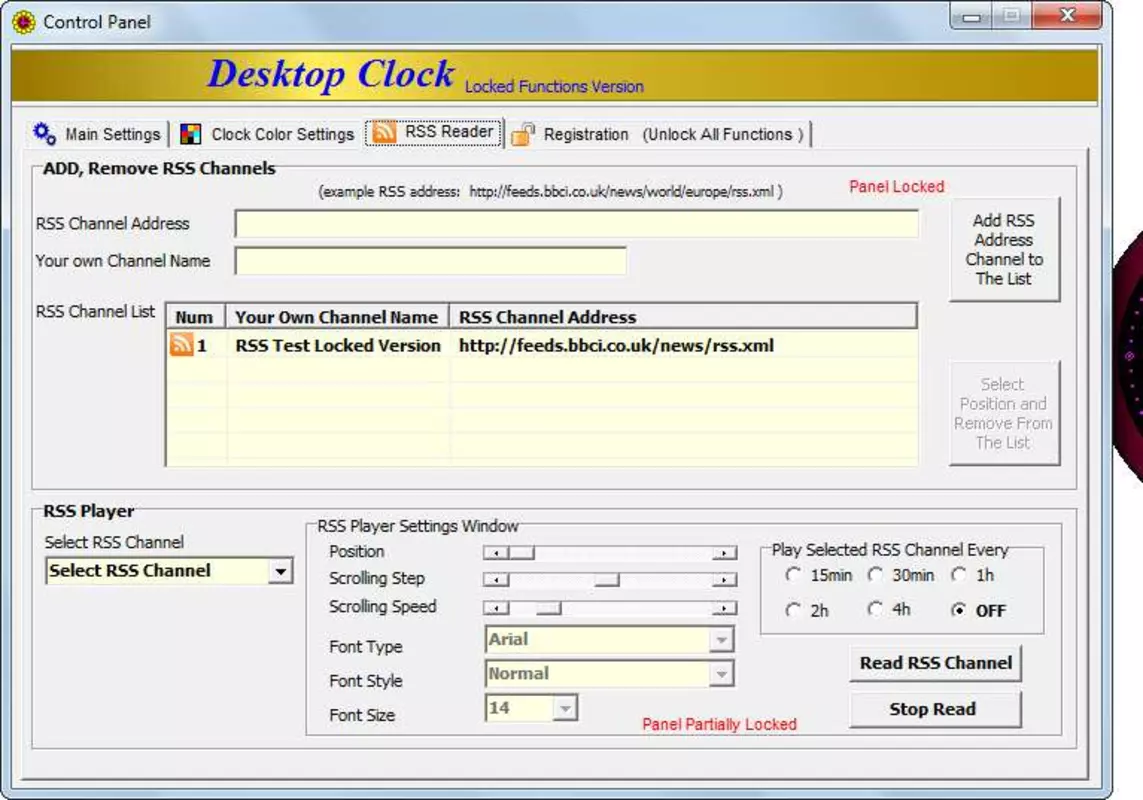
Task: Select the 2h radio button
Action: pyautogui.click(x=793, y=610)
